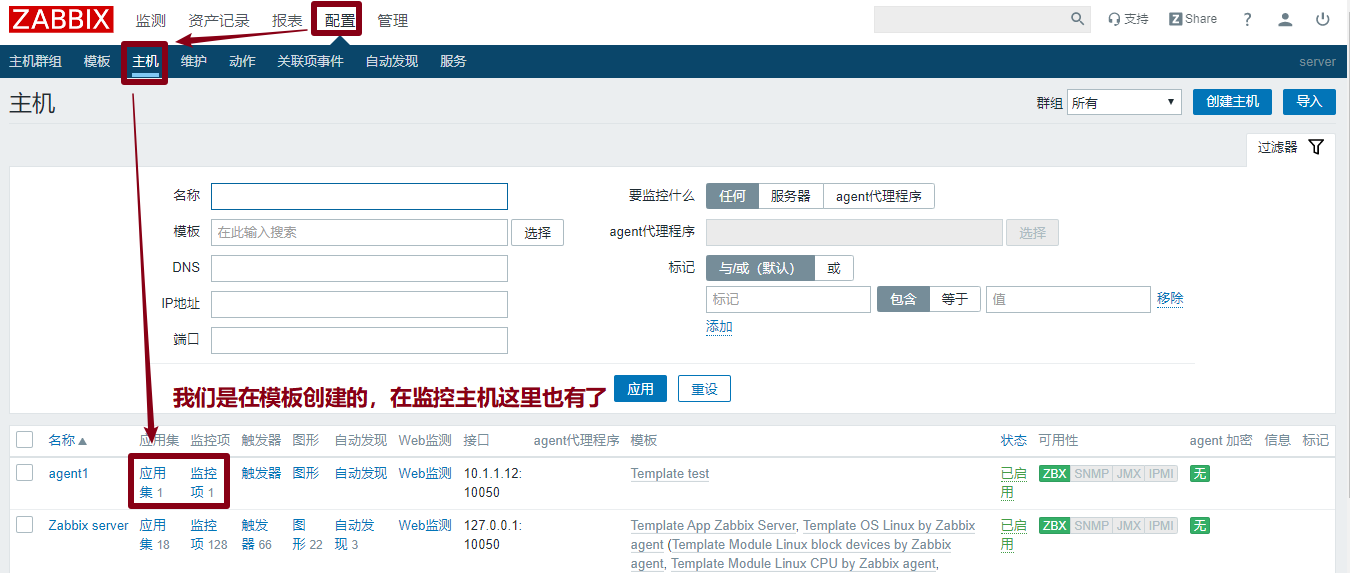Select 服务器 monitored-by option
Screen dimensions: 1350x573
pos(790,196)
